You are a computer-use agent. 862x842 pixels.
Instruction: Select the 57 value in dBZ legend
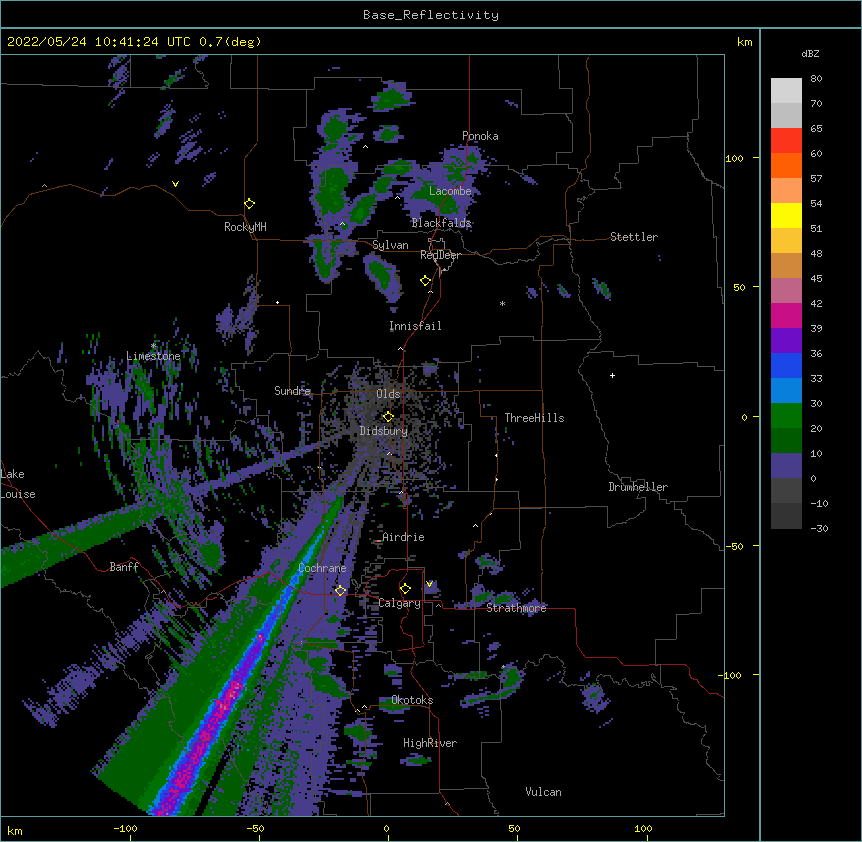click(x=816, y=179)
